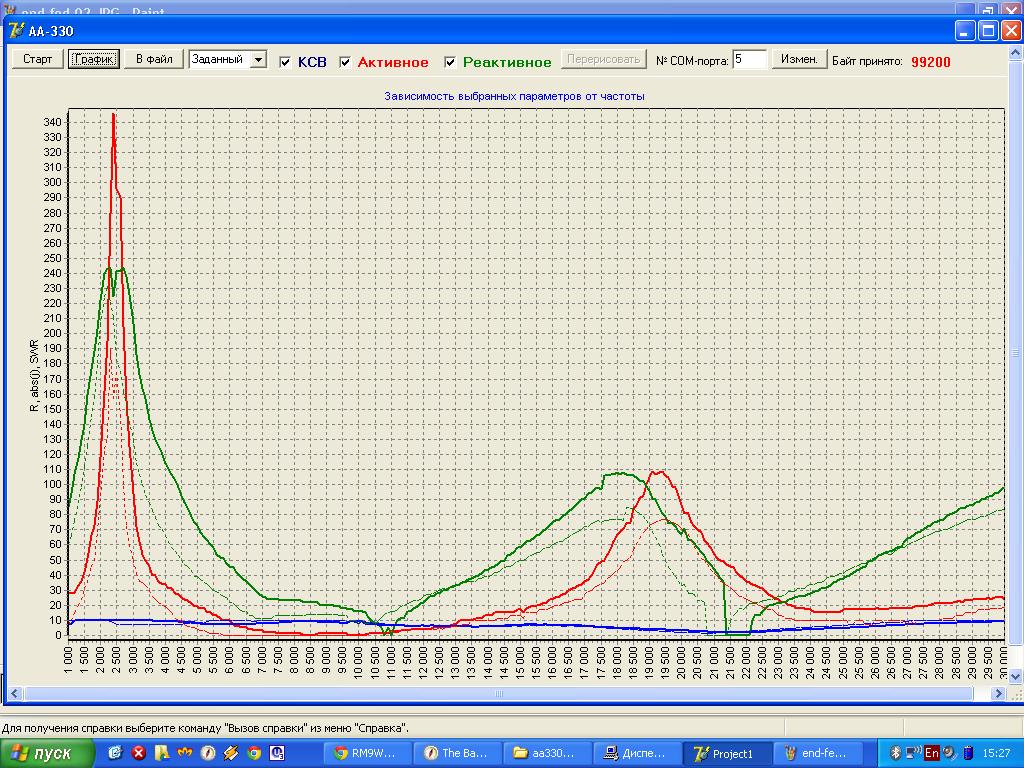The width and height of the screenshot is (1024, 768).
Task: Maximize the AA-330 window
Action: click(x=989, y=31)
